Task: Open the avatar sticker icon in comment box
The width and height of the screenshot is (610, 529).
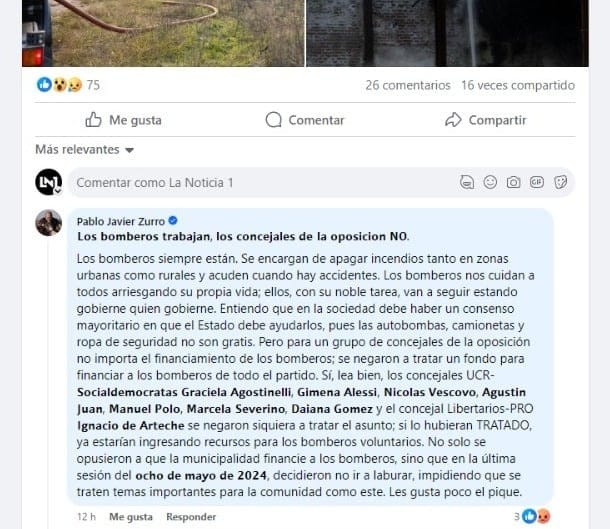Action: 467,182
